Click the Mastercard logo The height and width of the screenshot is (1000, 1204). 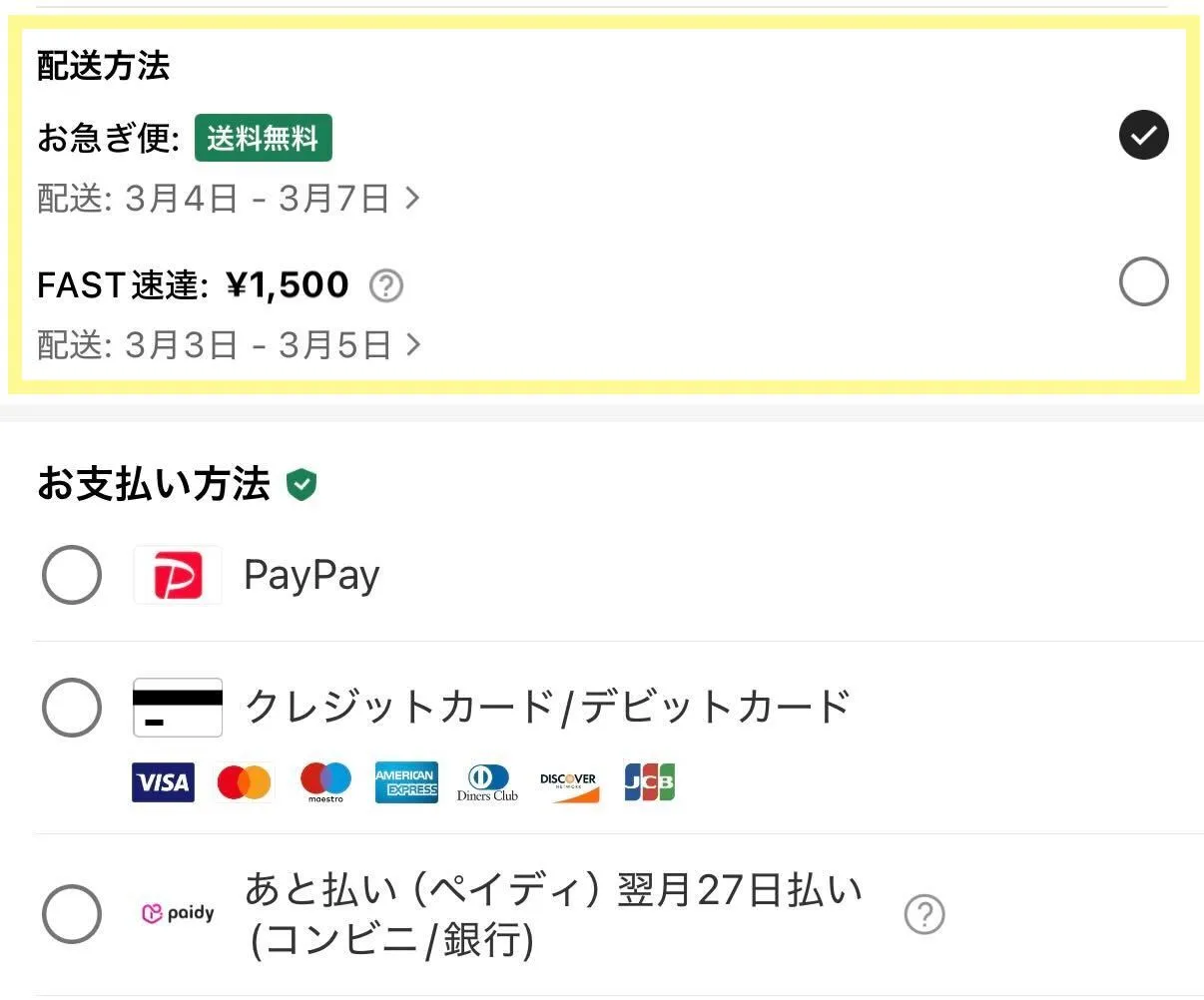pyautogui.click(x=244, y=783)
